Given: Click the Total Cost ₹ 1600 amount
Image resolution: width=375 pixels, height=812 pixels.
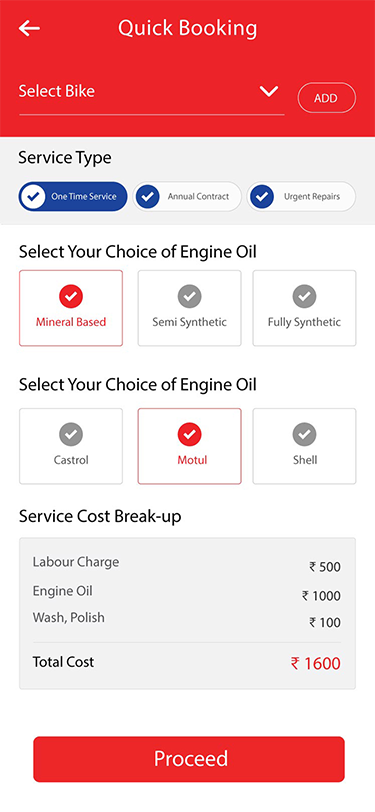Looking at the screenshot, I should point(315,663).
